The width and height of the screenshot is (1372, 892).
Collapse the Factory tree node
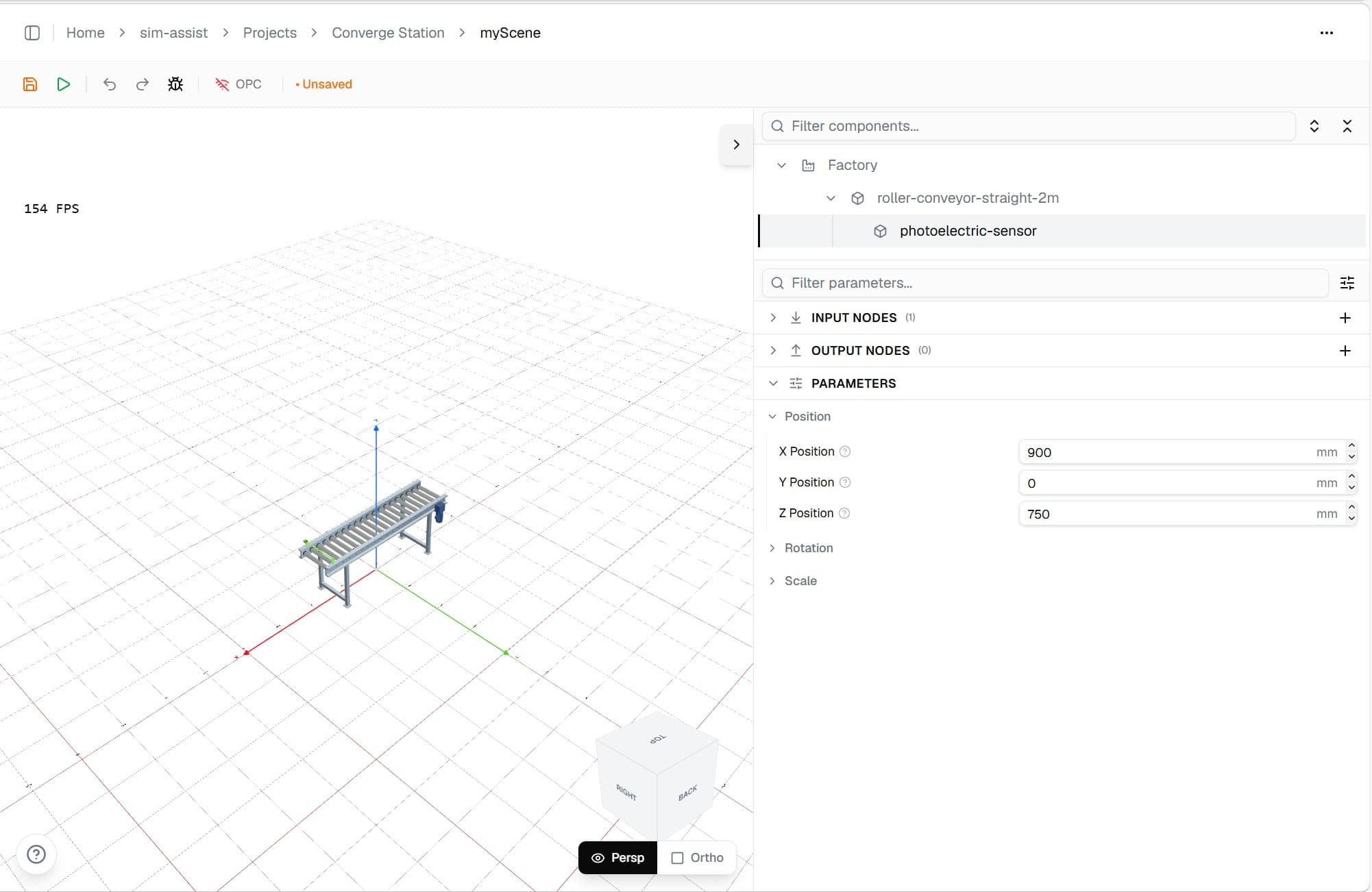(x=781, y=165)
